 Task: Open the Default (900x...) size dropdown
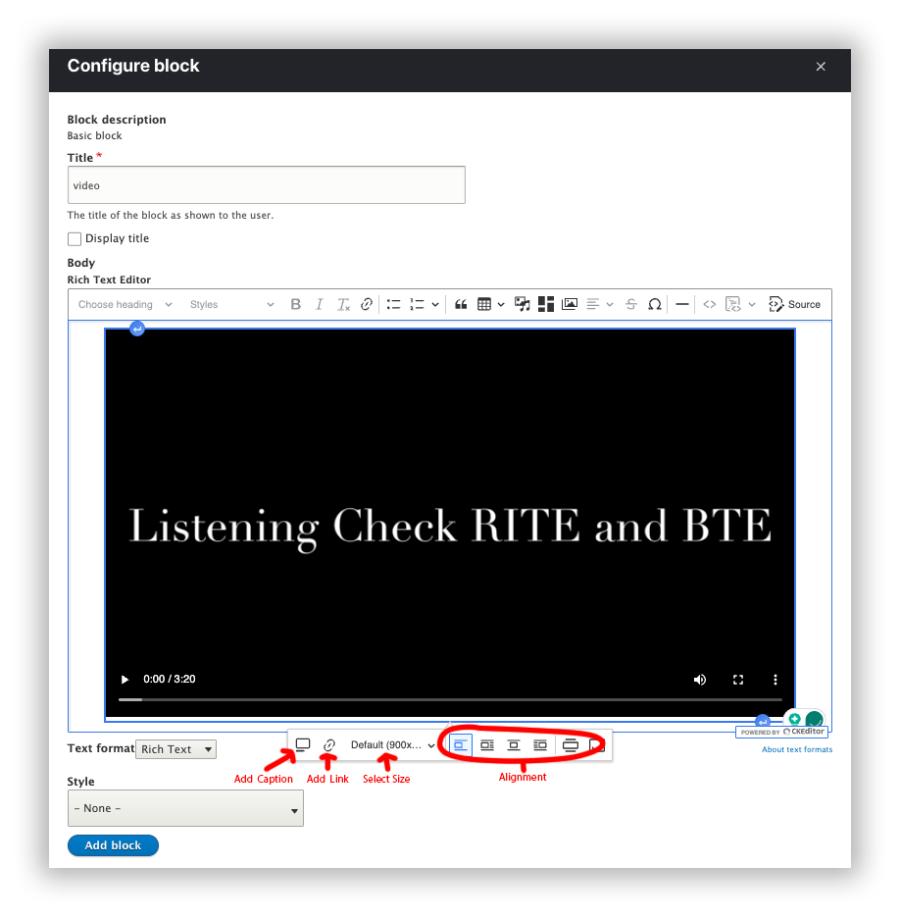[x=392, y=745]
